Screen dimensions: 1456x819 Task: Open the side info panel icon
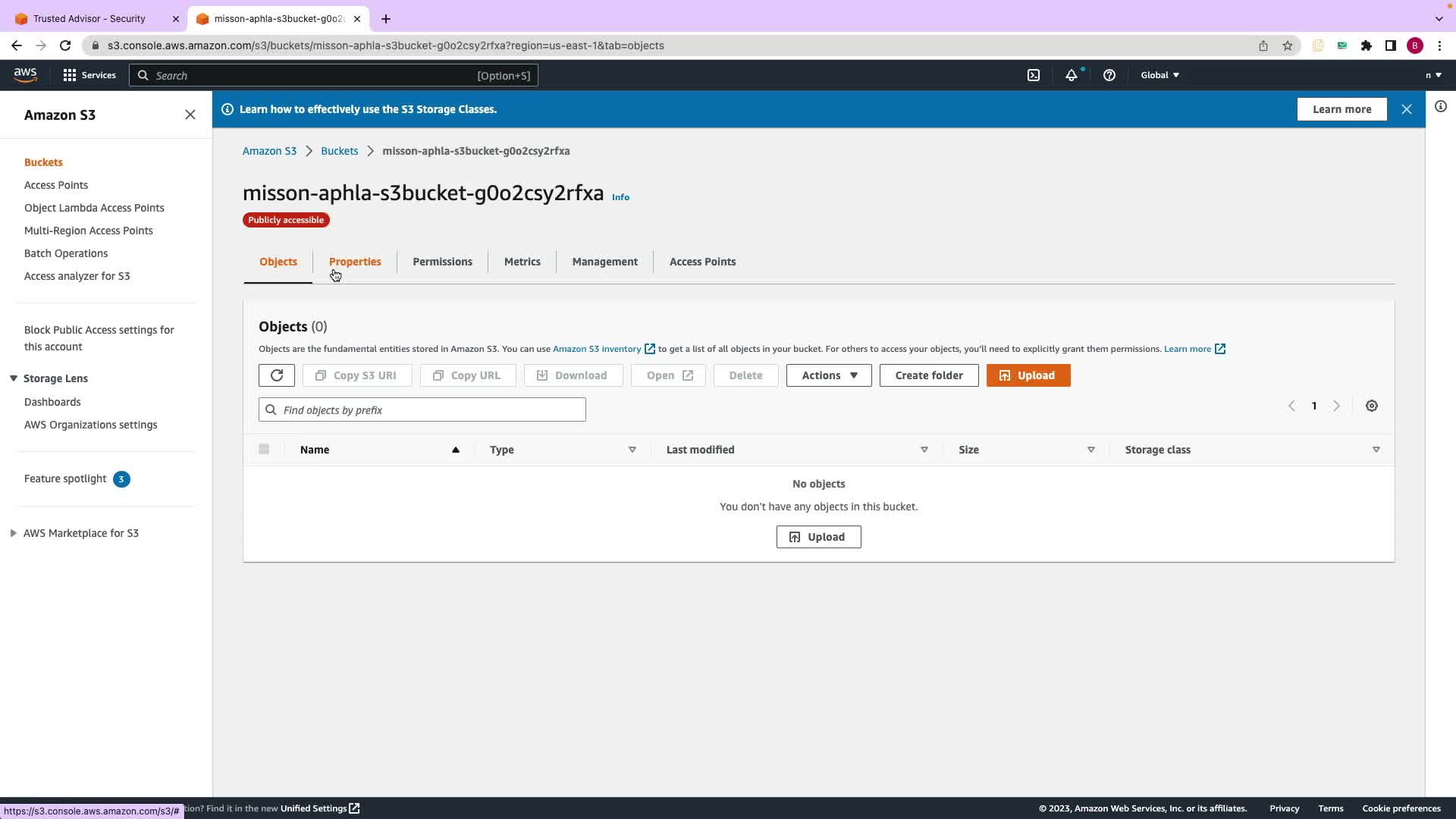click(x=1440, y=107)
